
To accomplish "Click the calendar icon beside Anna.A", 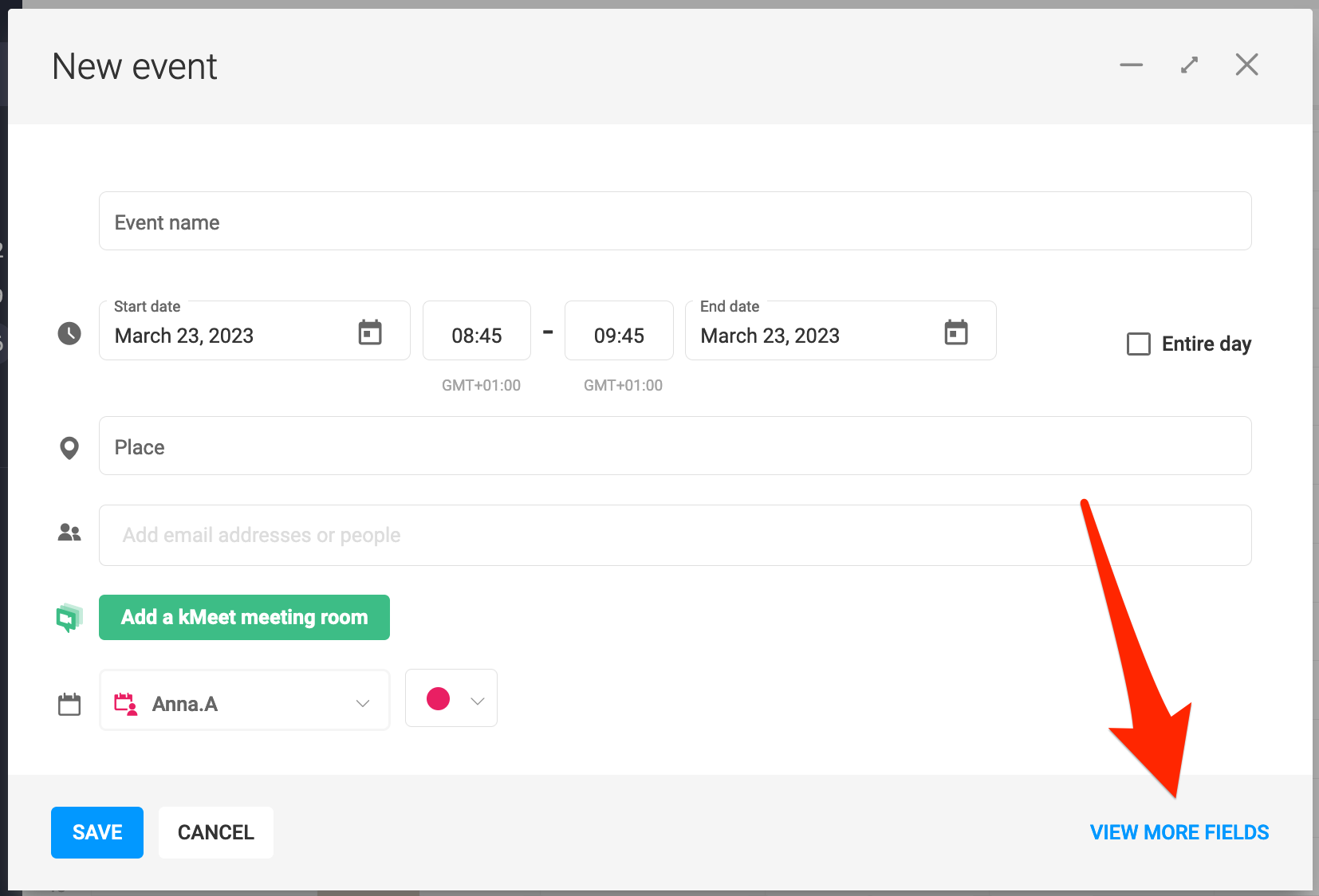I will (69, 704).
